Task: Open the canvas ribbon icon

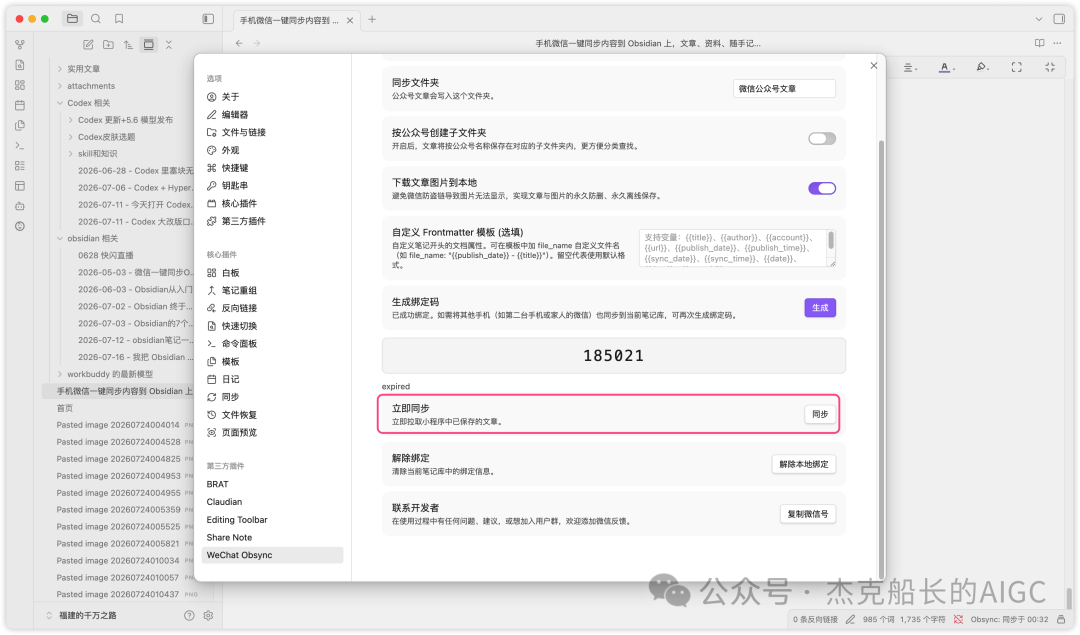Action: [20, 85]
